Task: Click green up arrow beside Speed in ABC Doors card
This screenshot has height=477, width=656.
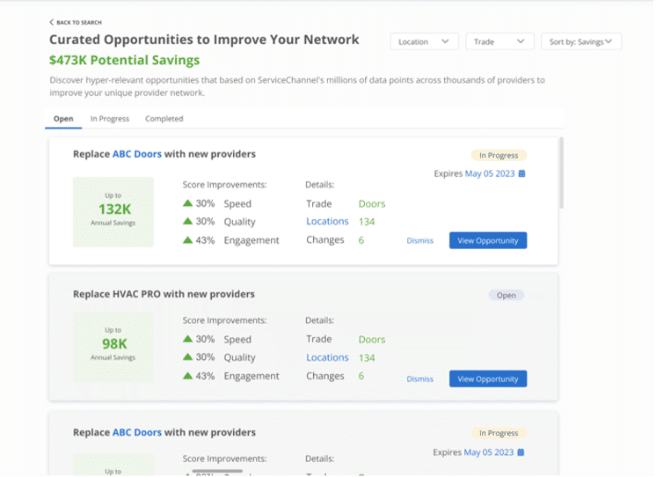Action: [x=187, y=204]
